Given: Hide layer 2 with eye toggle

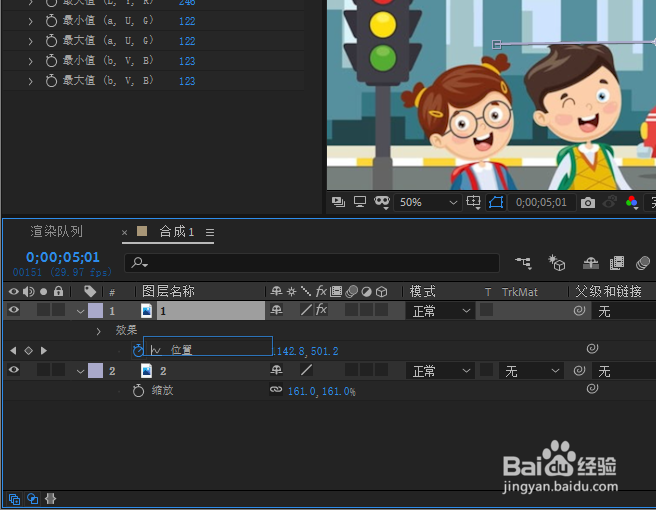Looking at the screenshot, I should click(x=14, y=370).
